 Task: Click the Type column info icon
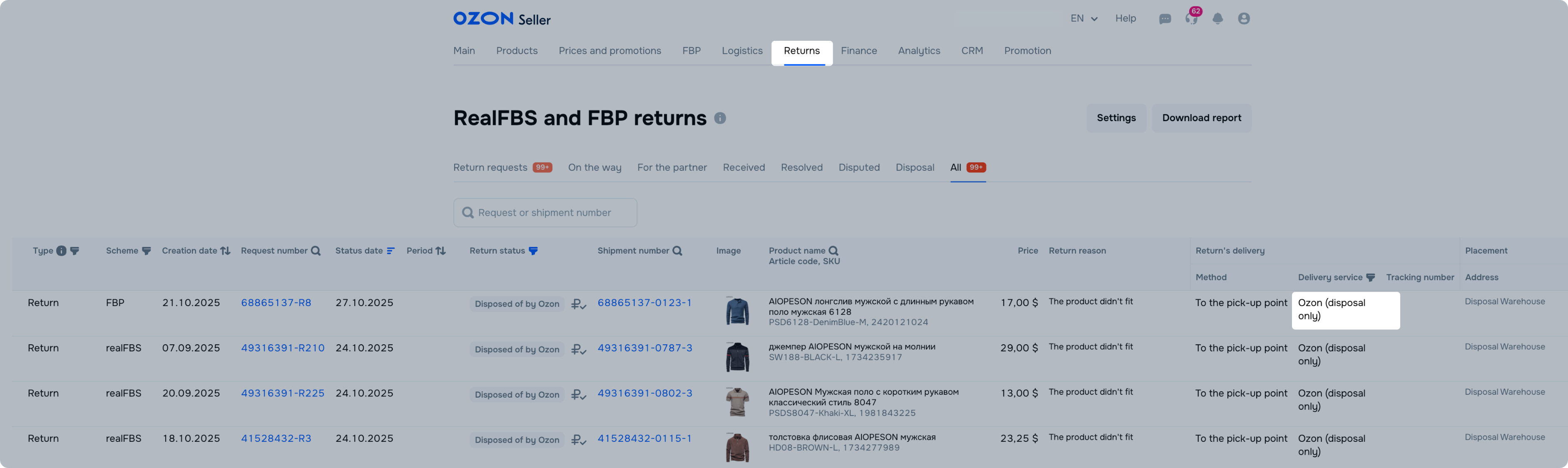[x=62, y=251]
